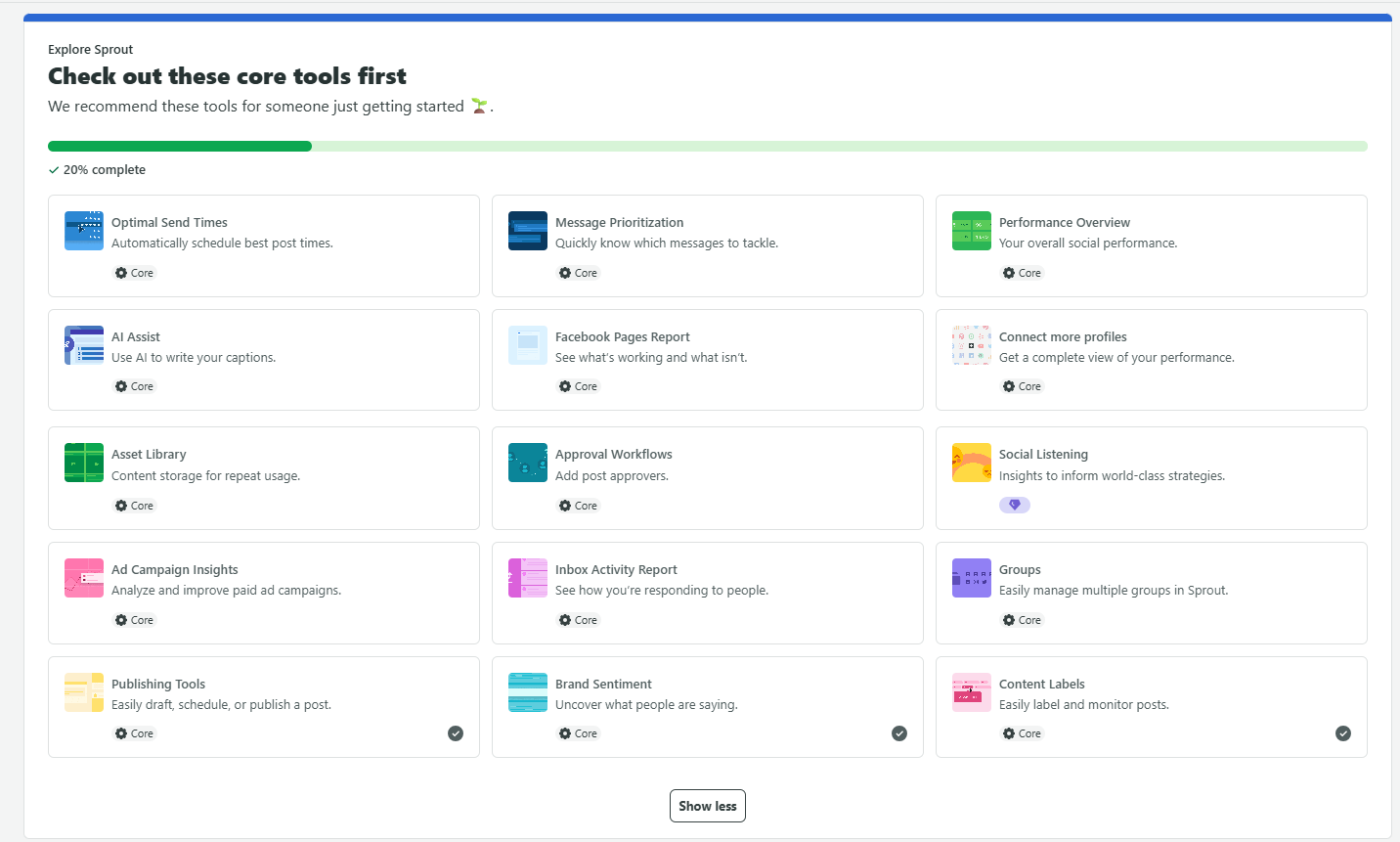Open the Optimal Send Times thumbnail icon
The image size is (1400, 842).
pos(84,231)
